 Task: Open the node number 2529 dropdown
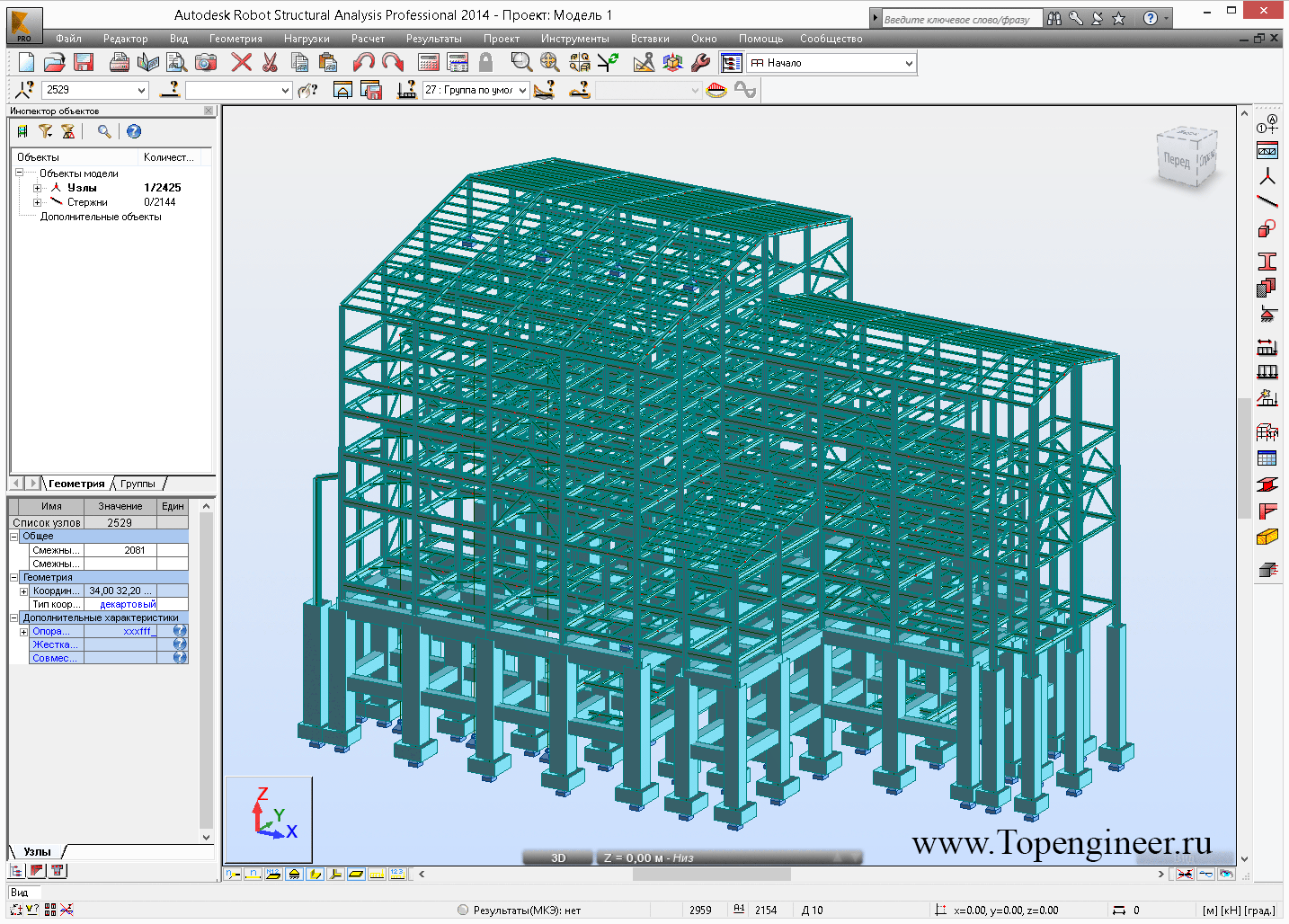pyautogui.click(x=141, y=90)
